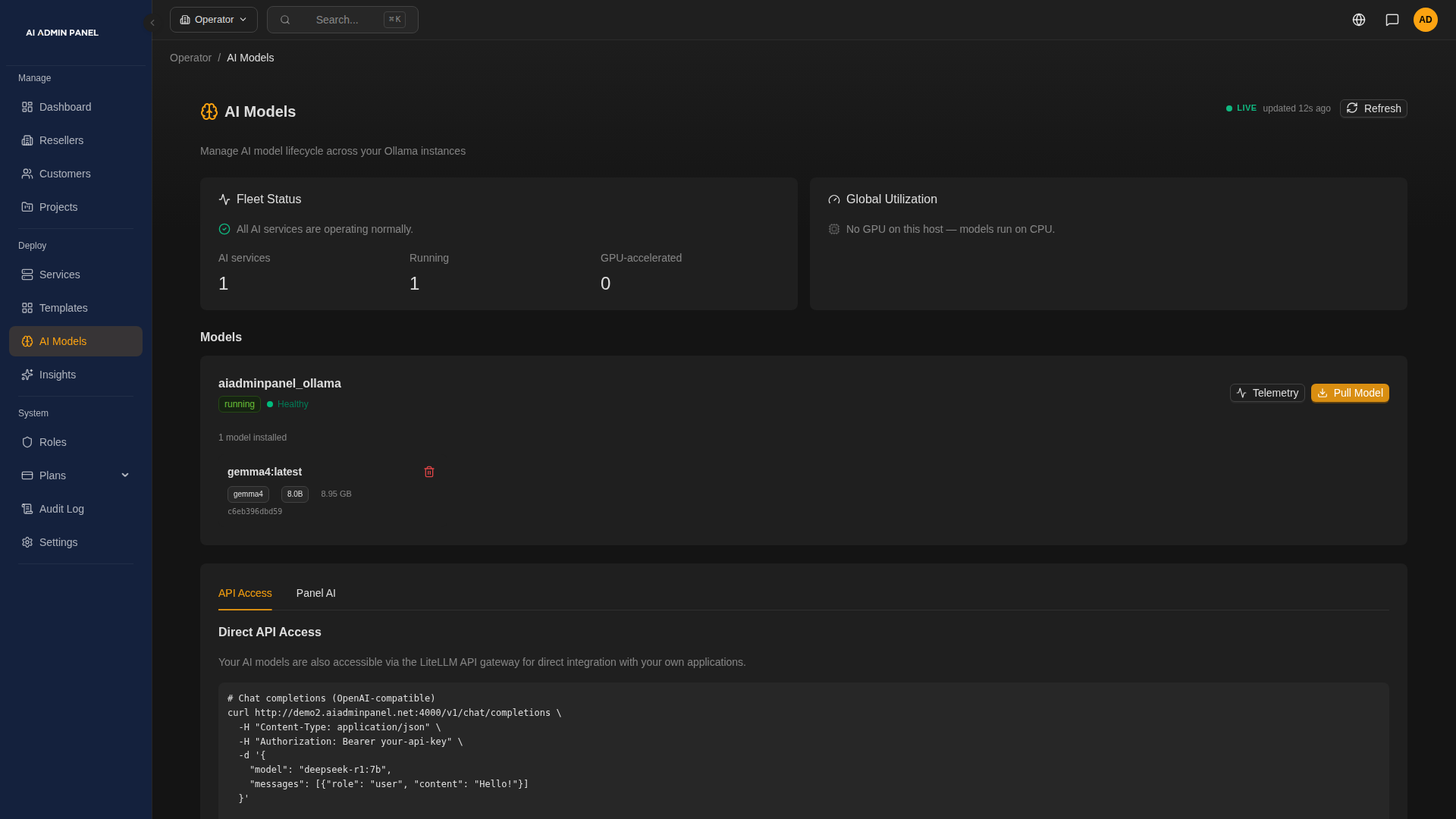Viewport: 1456px width, 819px height.
Task: Click the '1 model installed' text
Action: [x=253, y=438]
